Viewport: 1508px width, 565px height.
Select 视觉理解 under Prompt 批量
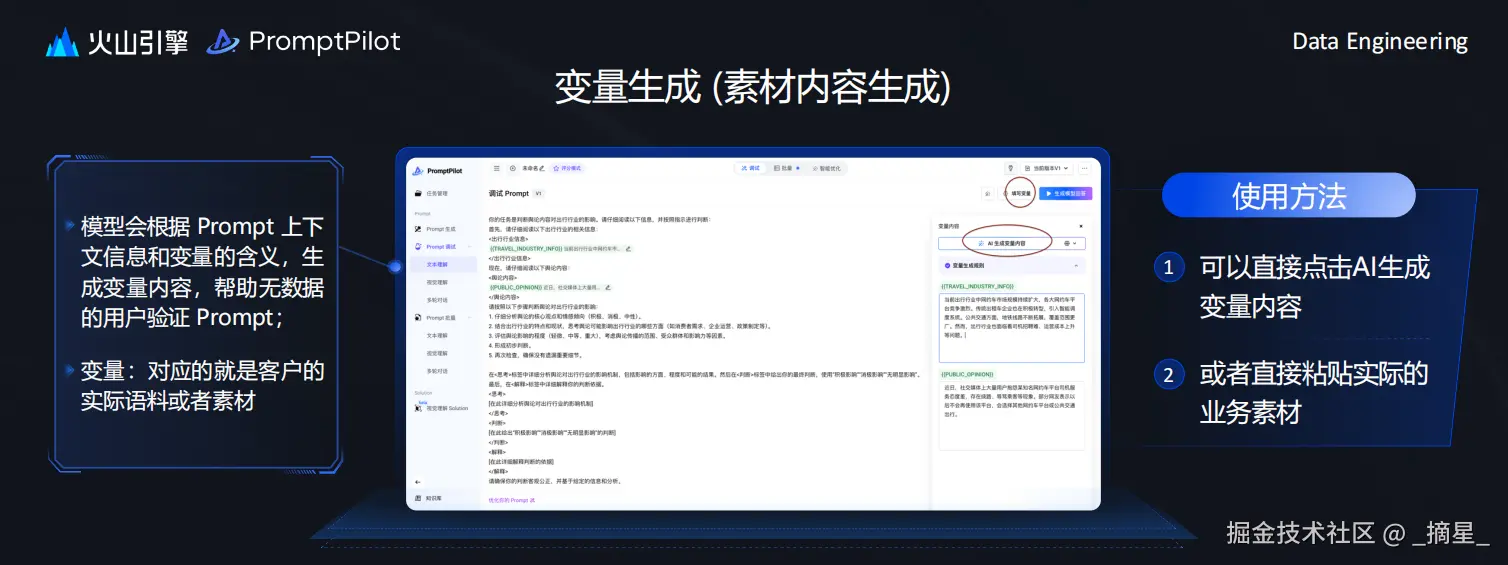437,353
